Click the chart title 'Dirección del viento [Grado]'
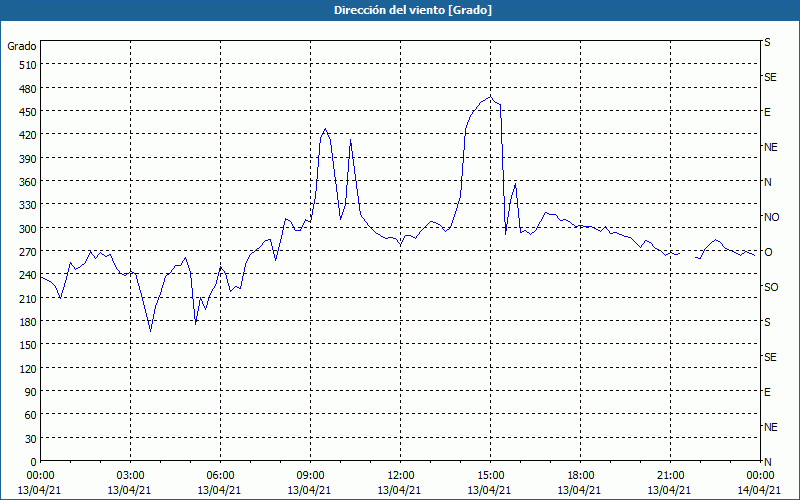800x500 pixels. point(399,10)
